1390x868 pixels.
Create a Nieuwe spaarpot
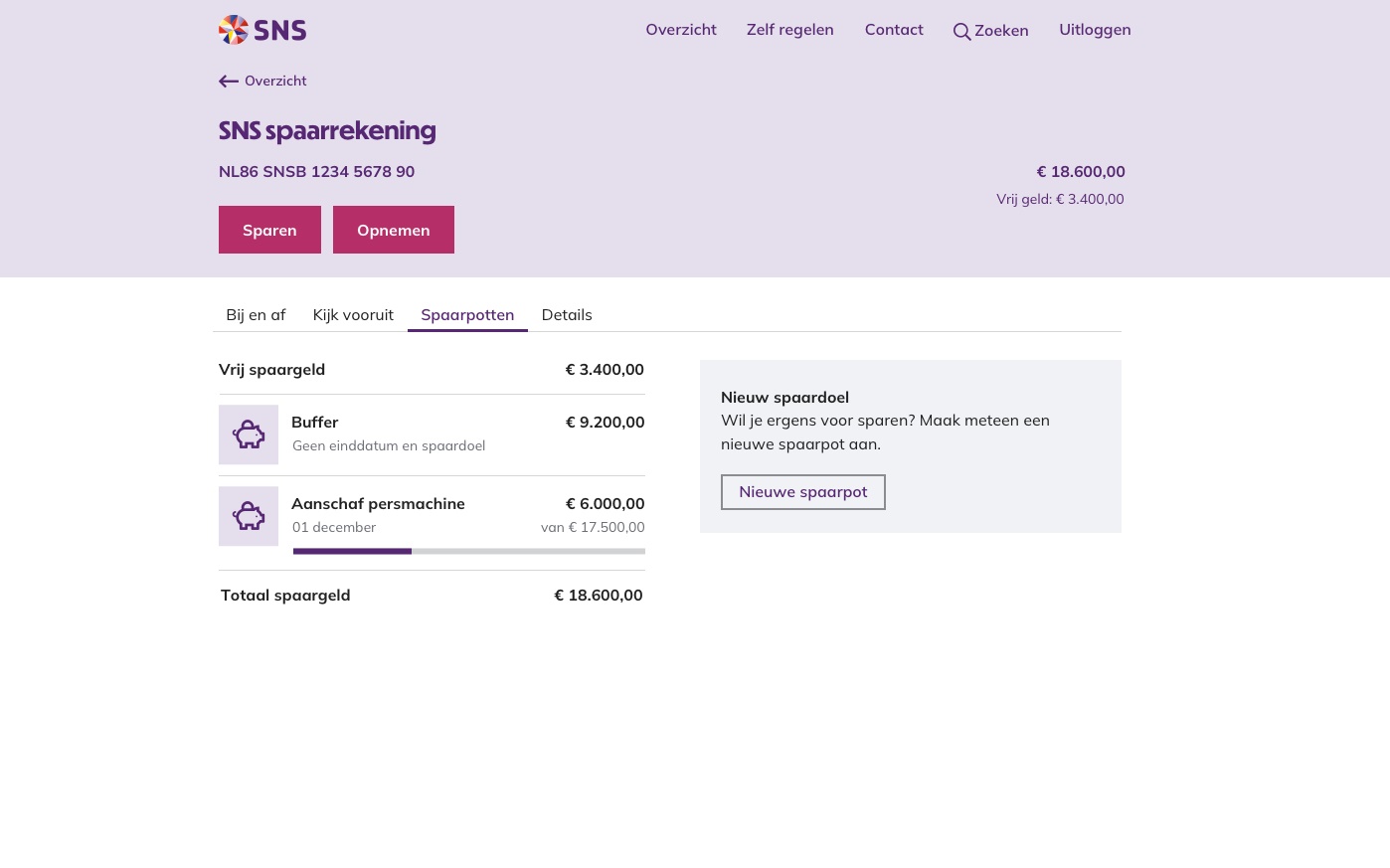[x=803, y=492]
